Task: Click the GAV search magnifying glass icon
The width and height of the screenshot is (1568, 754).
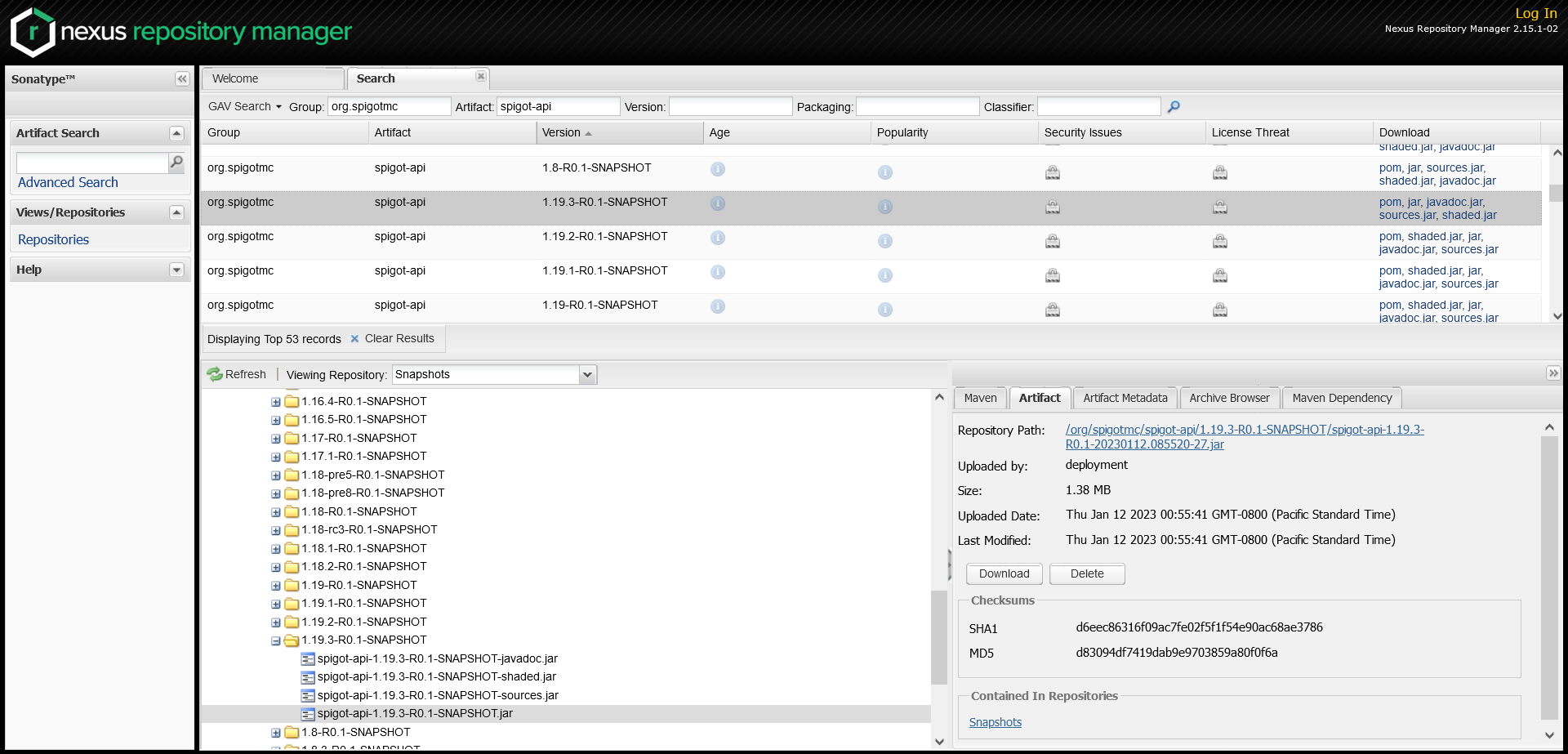Action: [x=1174, y=106]
